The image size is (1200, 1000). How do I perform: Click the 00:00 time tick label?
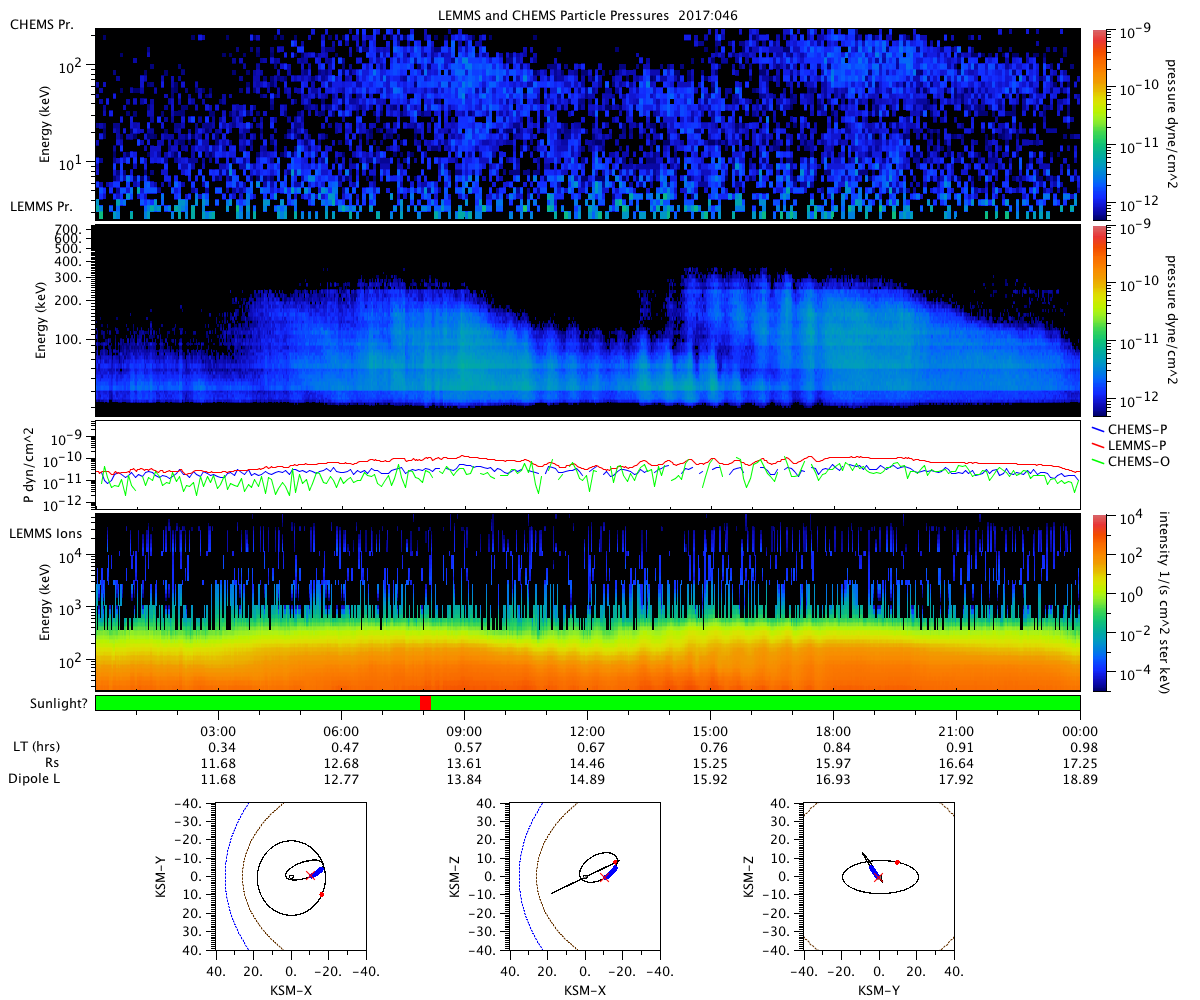[1080, 731]
